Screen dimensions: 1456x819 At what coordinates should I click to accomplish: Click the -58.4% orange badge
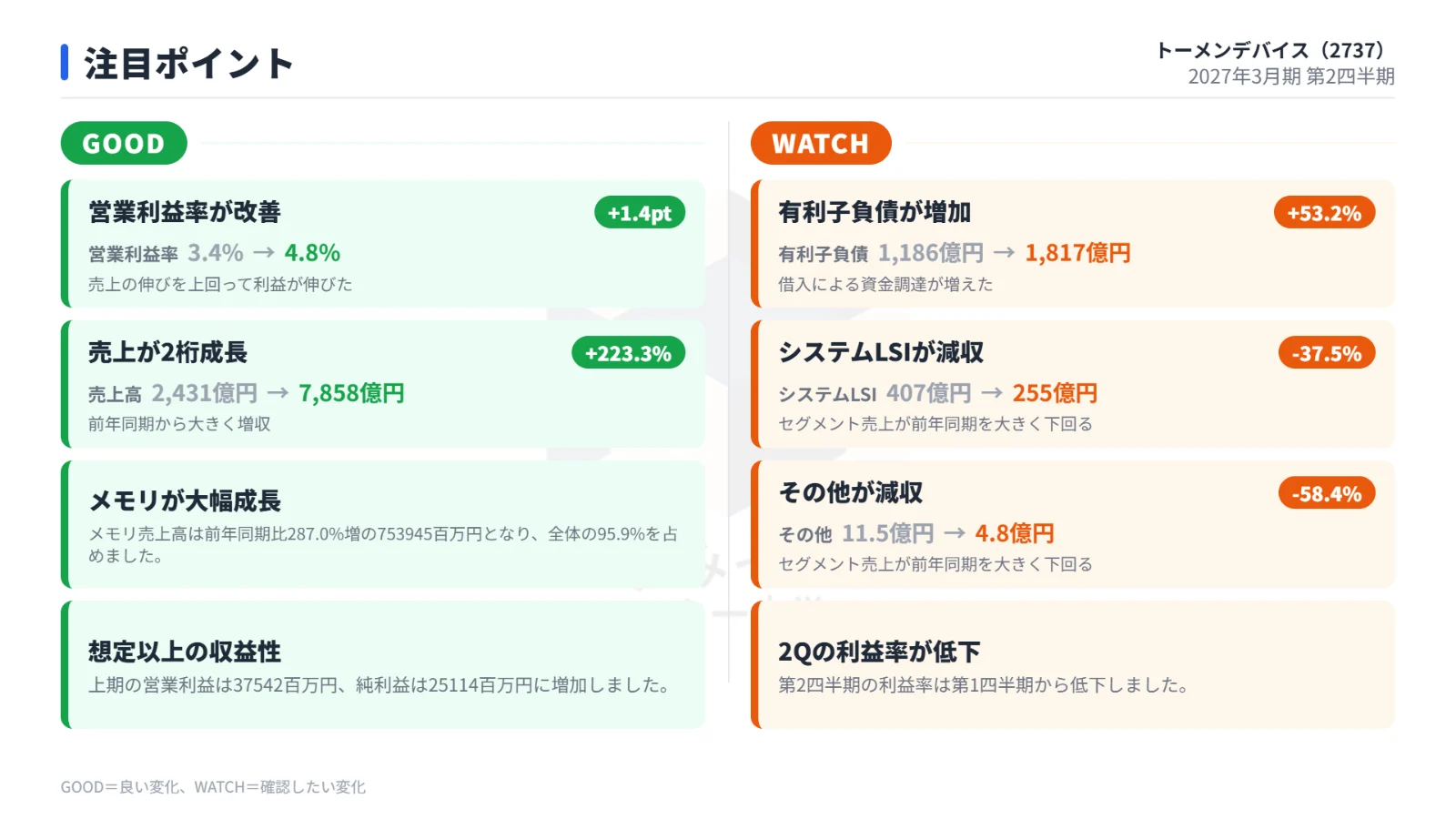coord(1327,493)
